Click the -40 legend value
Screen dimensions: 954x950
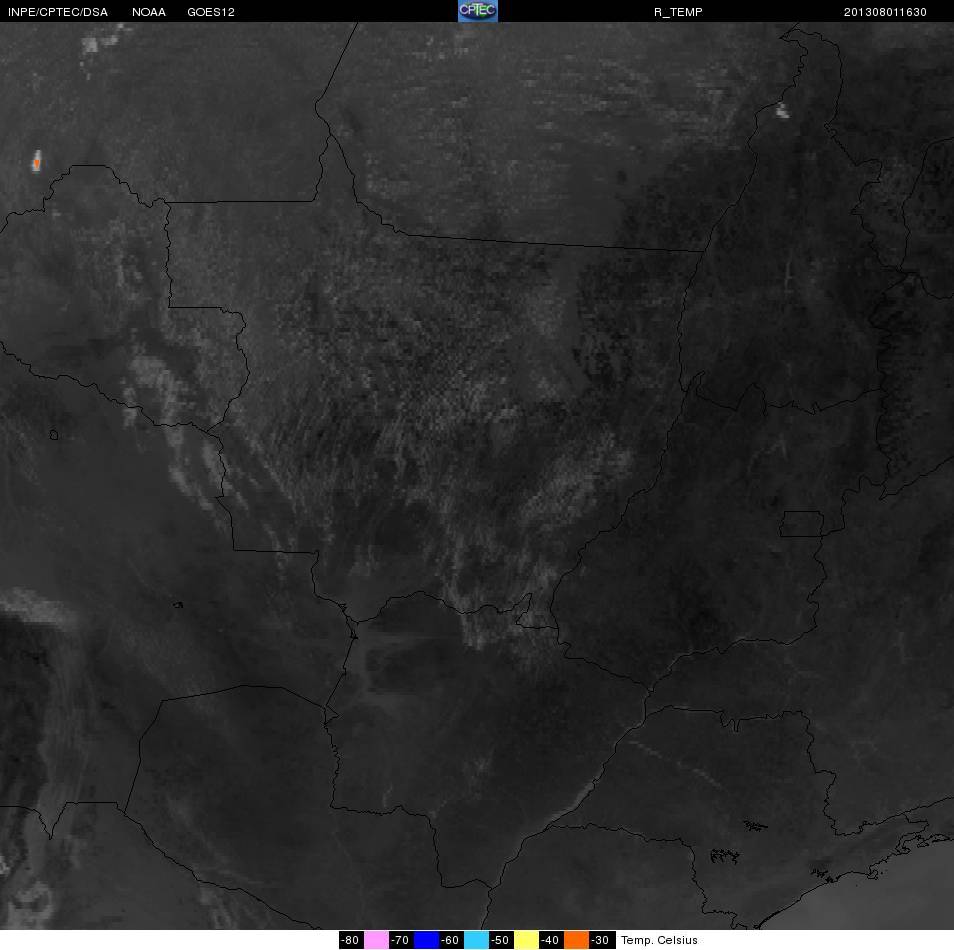point(551,940)
